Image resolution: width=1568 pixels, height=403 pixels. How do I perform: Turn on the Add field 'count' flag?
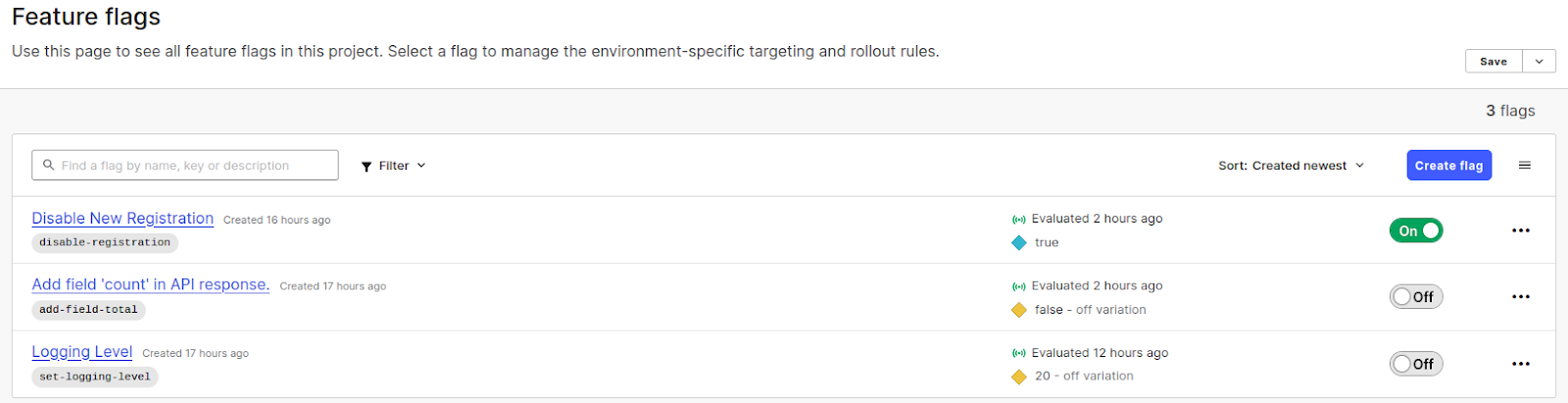(x=1416, y=297)
